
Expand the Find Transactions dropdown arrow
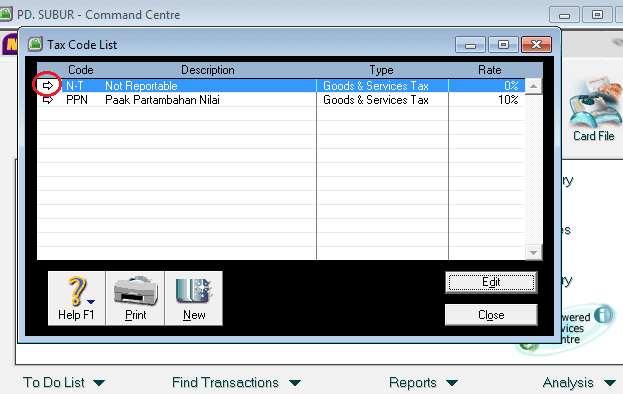point(295,383)
